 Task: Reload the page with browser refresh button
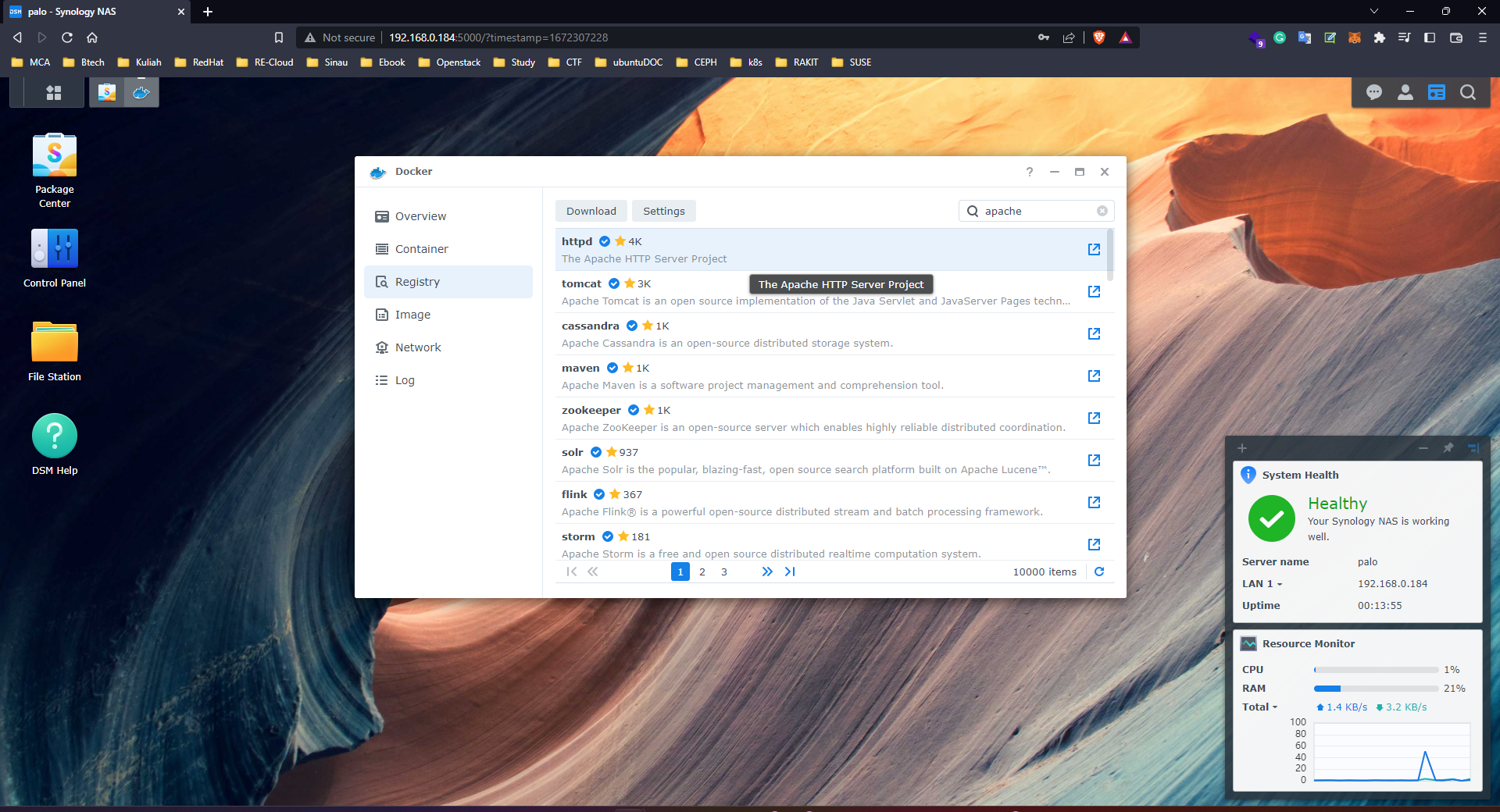pyautogui.click(x=67, y=37)
